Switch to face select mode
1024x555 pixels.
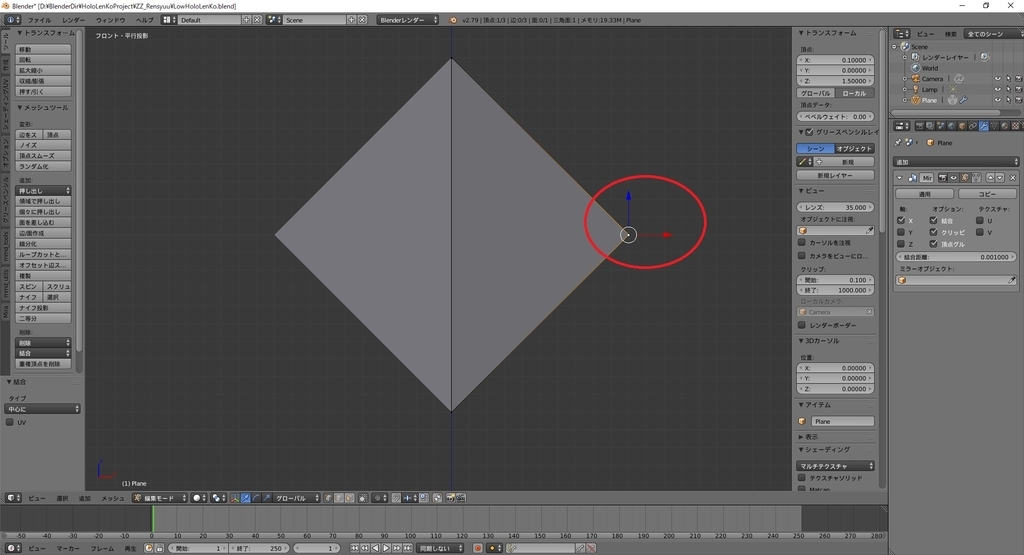coord(349,498)
